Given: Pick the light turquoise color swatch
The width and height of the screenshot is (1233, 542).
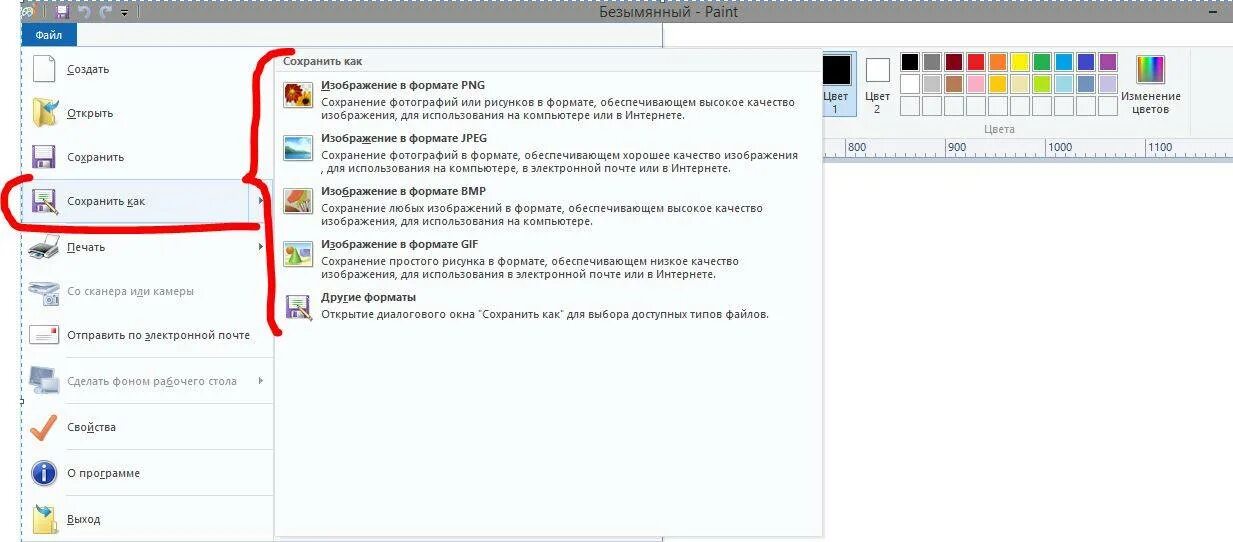Looking at the screenshot, I should 1064,84.
